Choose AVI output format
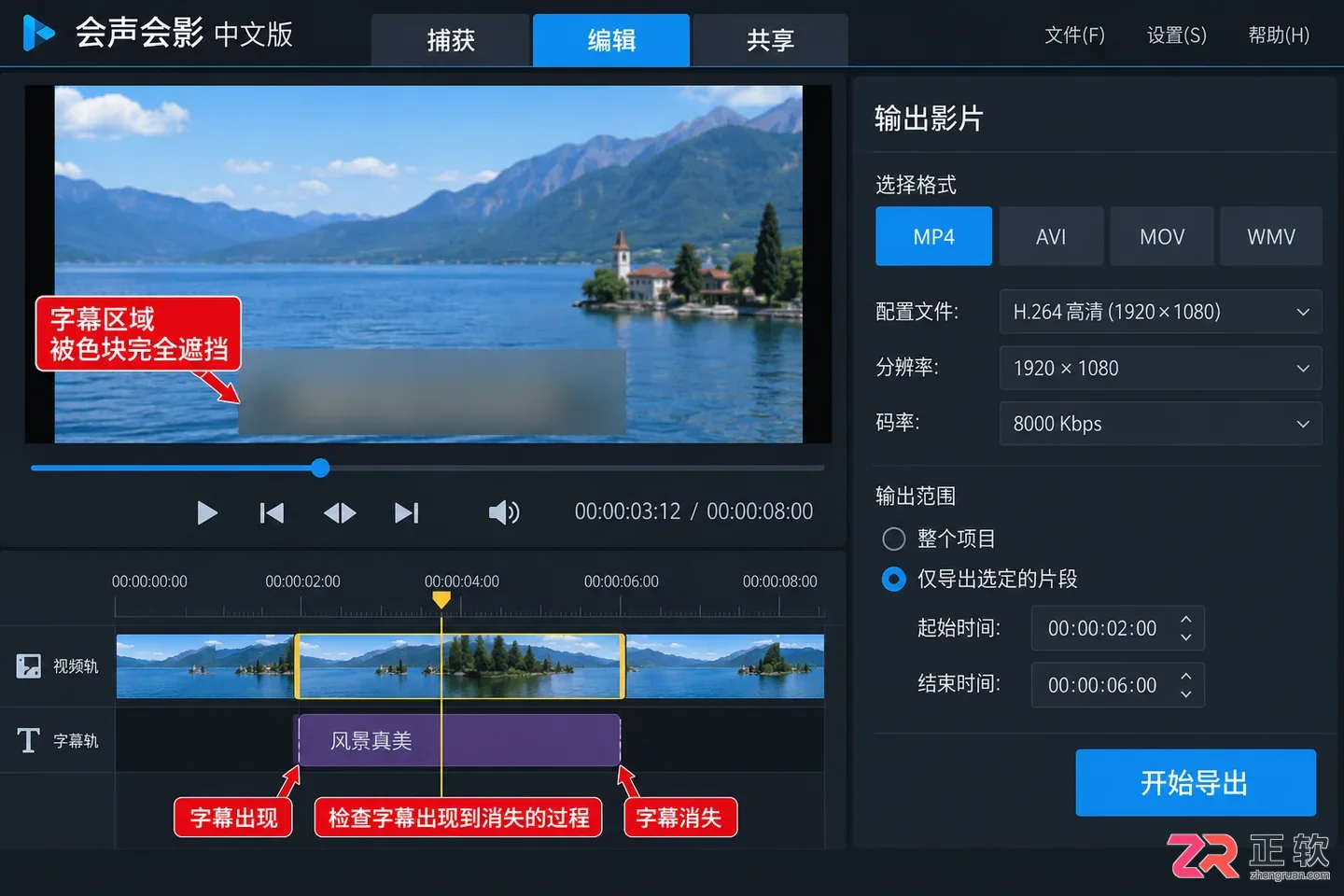Image resolution: width=1344 pixels, height=896 pixels. click(x=1051, y=236)
